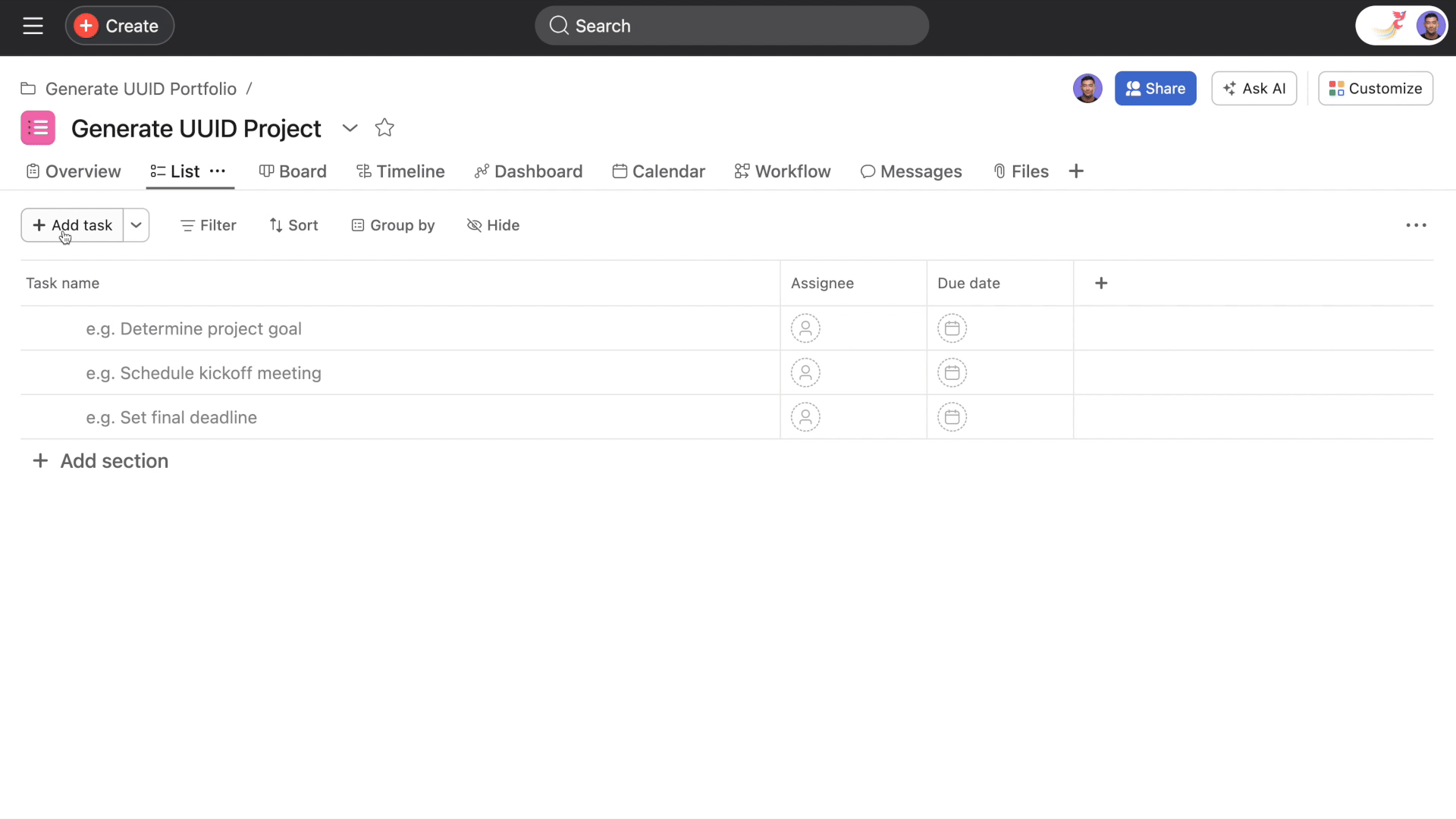Open the Filter options
The width and height of the screenshot is (1456, 819).
coord(209,225)
